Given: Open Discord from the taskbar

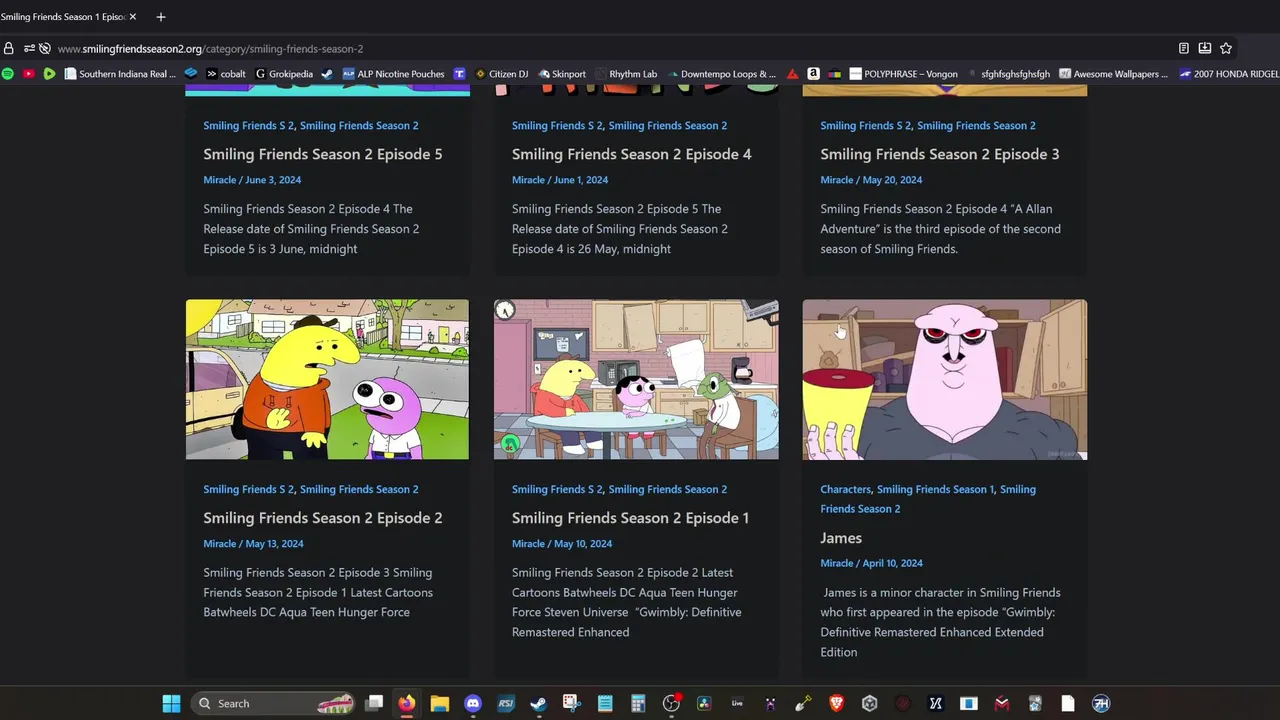Looking at the screenshot, I should [x=473, y=703].
